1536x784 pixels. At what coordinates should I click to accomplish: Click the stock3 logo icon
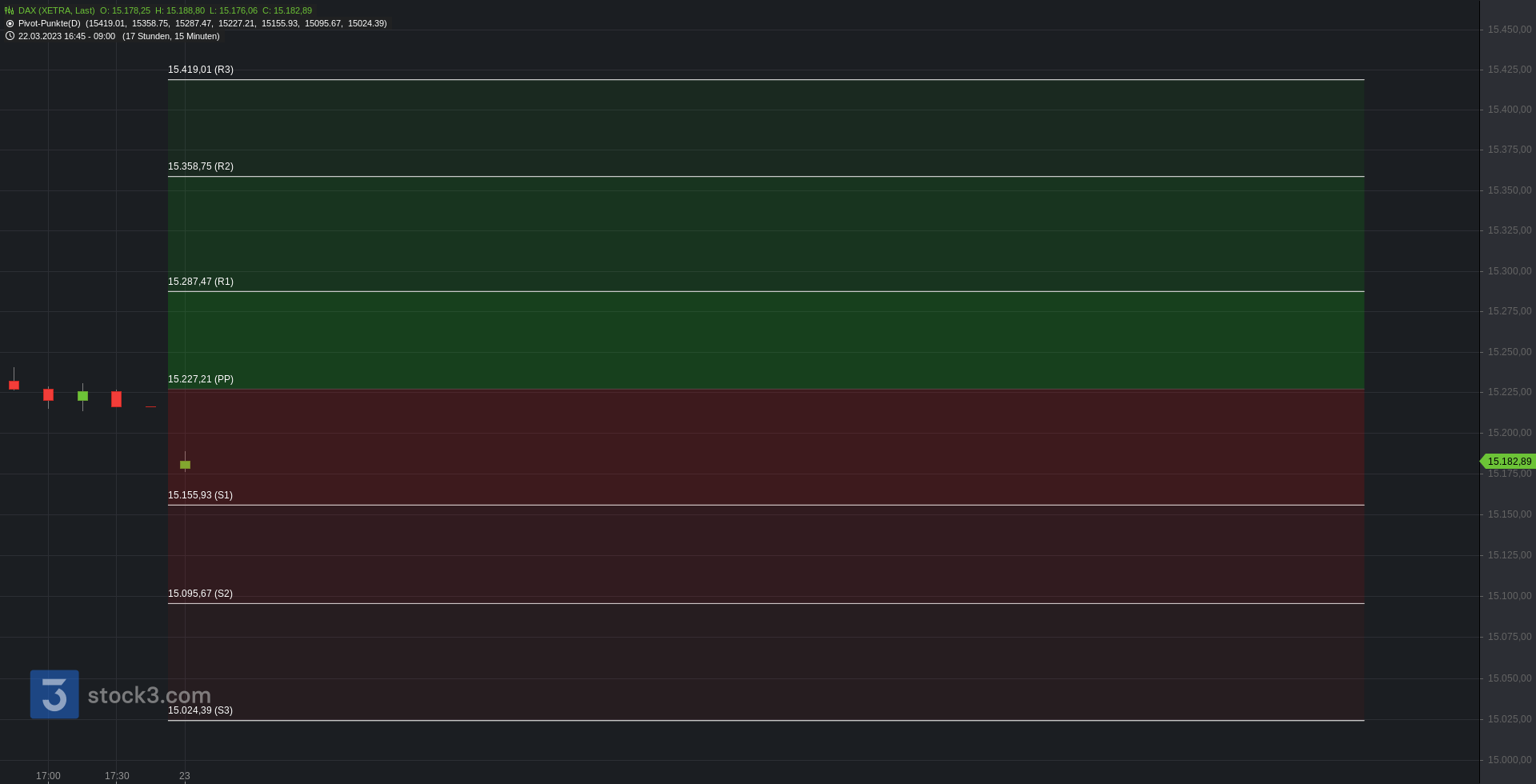[54, 694]
